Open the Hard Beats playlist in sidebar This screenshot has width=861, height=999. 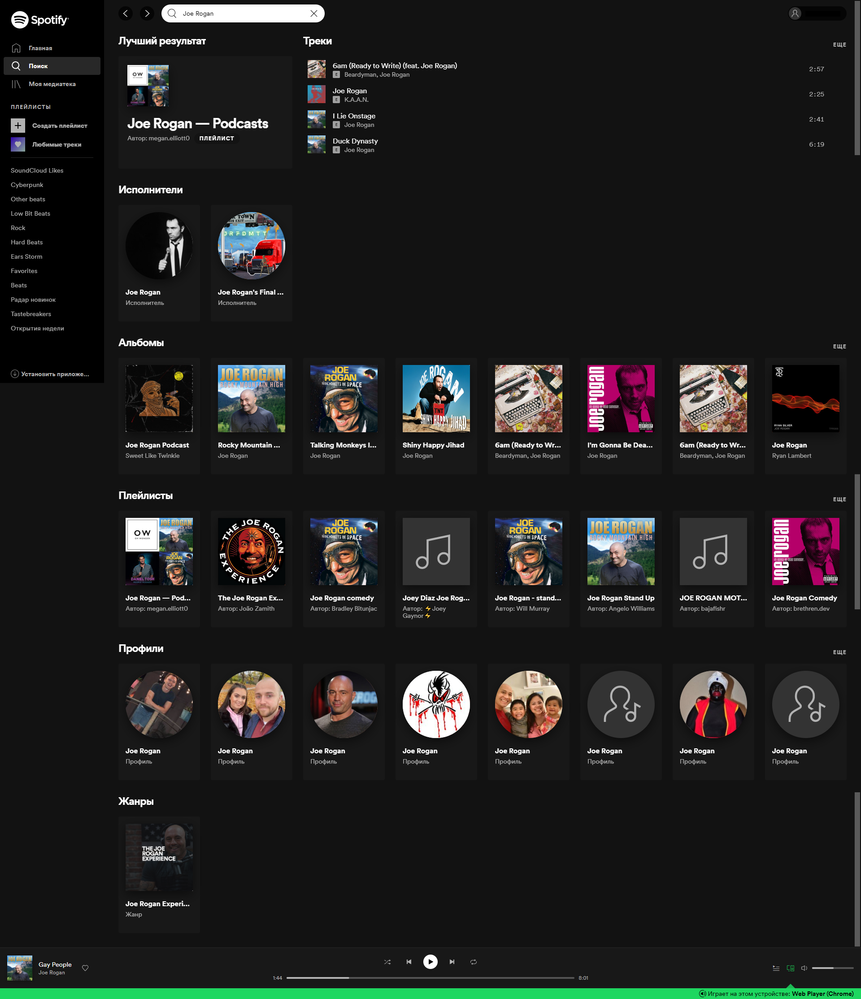(x=27, y=242)
